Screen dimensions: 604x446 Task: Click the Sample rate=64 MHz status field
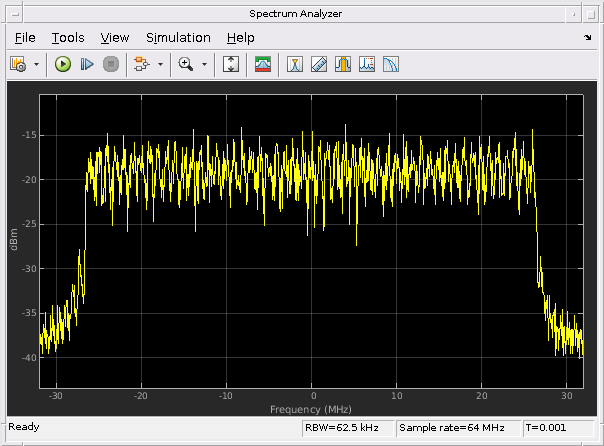(x=458, y=428)
